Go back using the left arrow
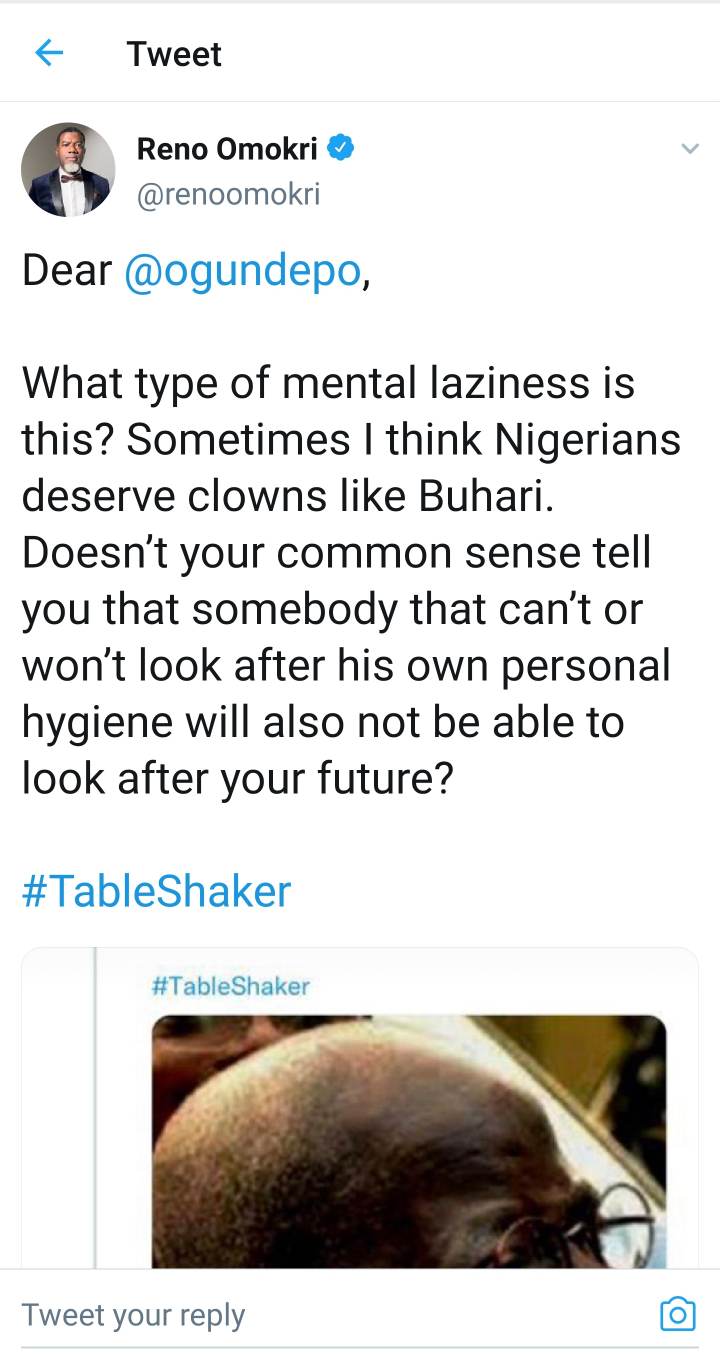Image resolution: width=720 pixels, height=1358 pixels. click(x=49, y=53)
